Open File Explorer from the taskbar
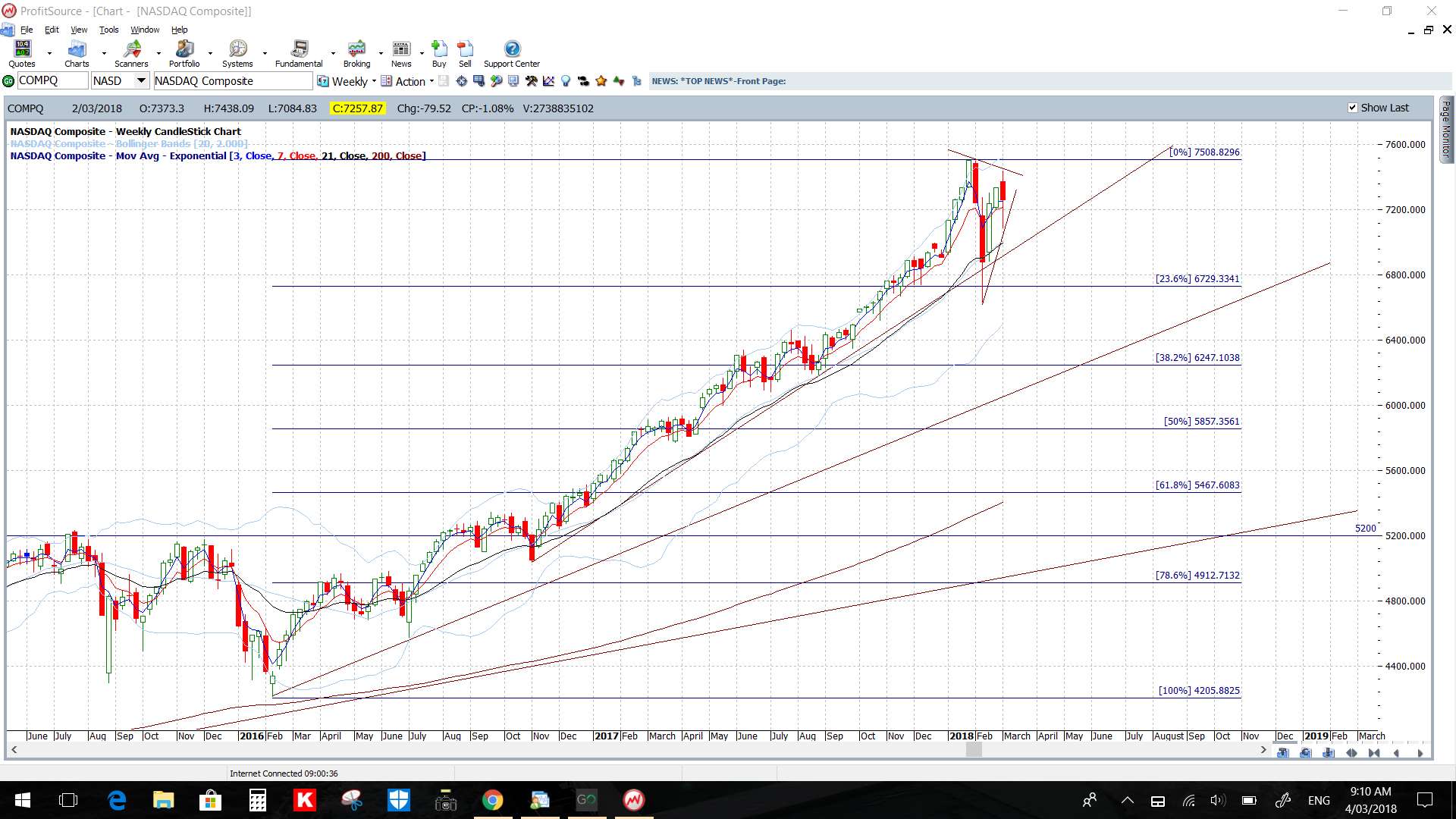The height and width of the screenshot is (819, 1456). 163,800
